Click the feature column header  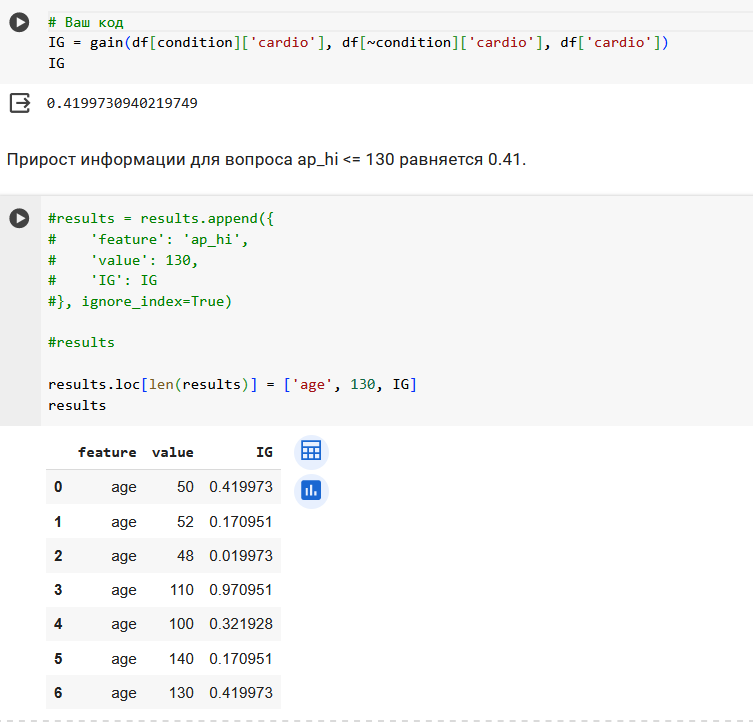click(107, 452)
